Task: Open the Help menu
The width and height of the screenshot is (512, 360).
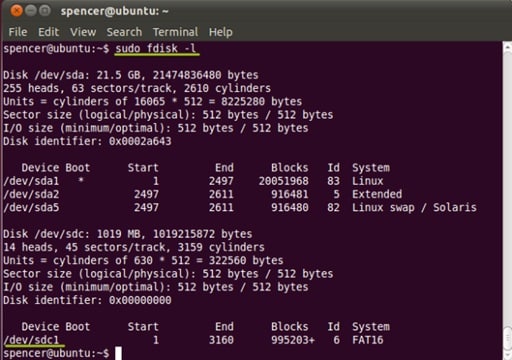Action: (x=220, y=32)
